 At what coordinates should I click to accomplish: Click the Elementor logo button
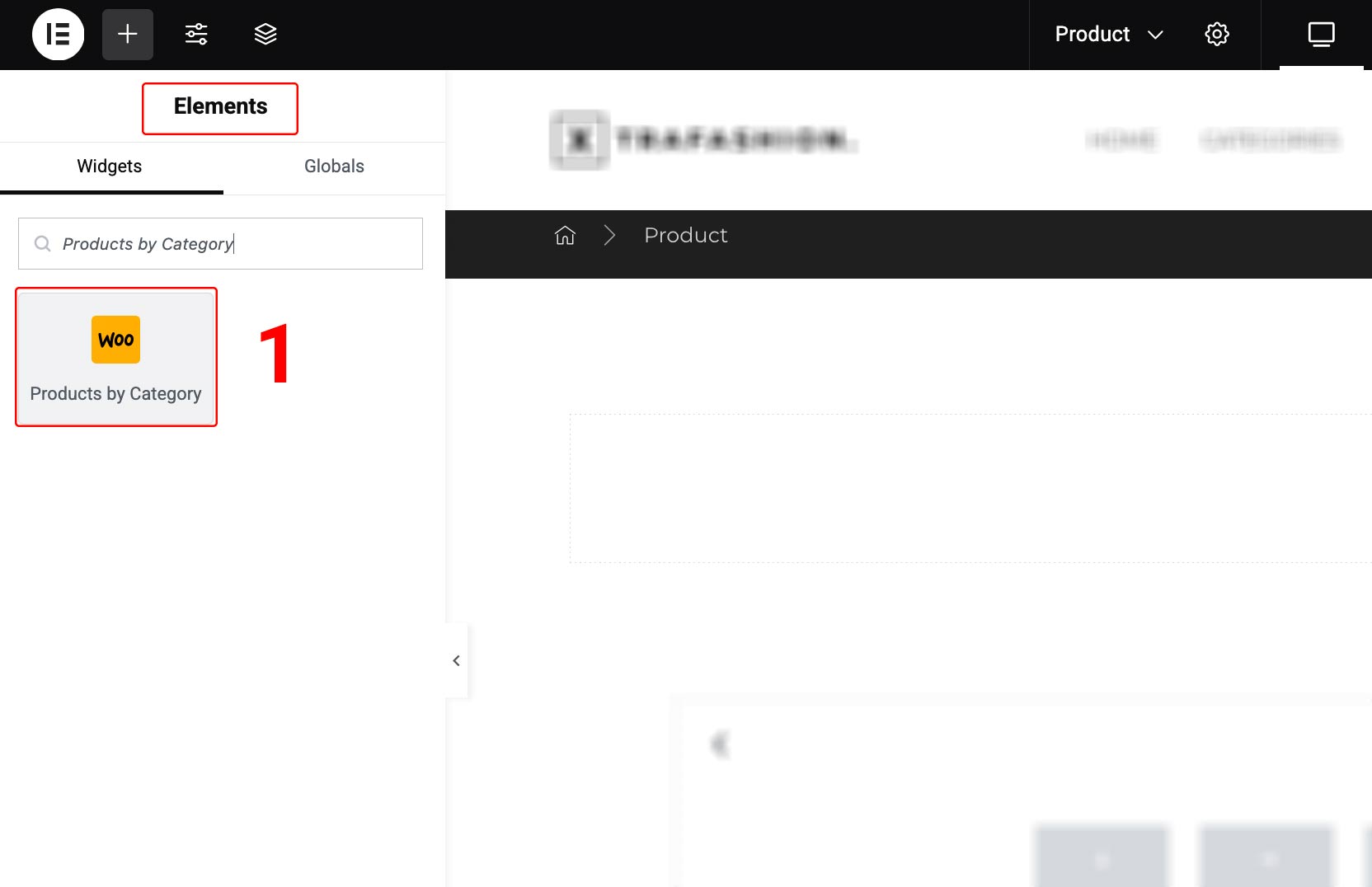58,35
